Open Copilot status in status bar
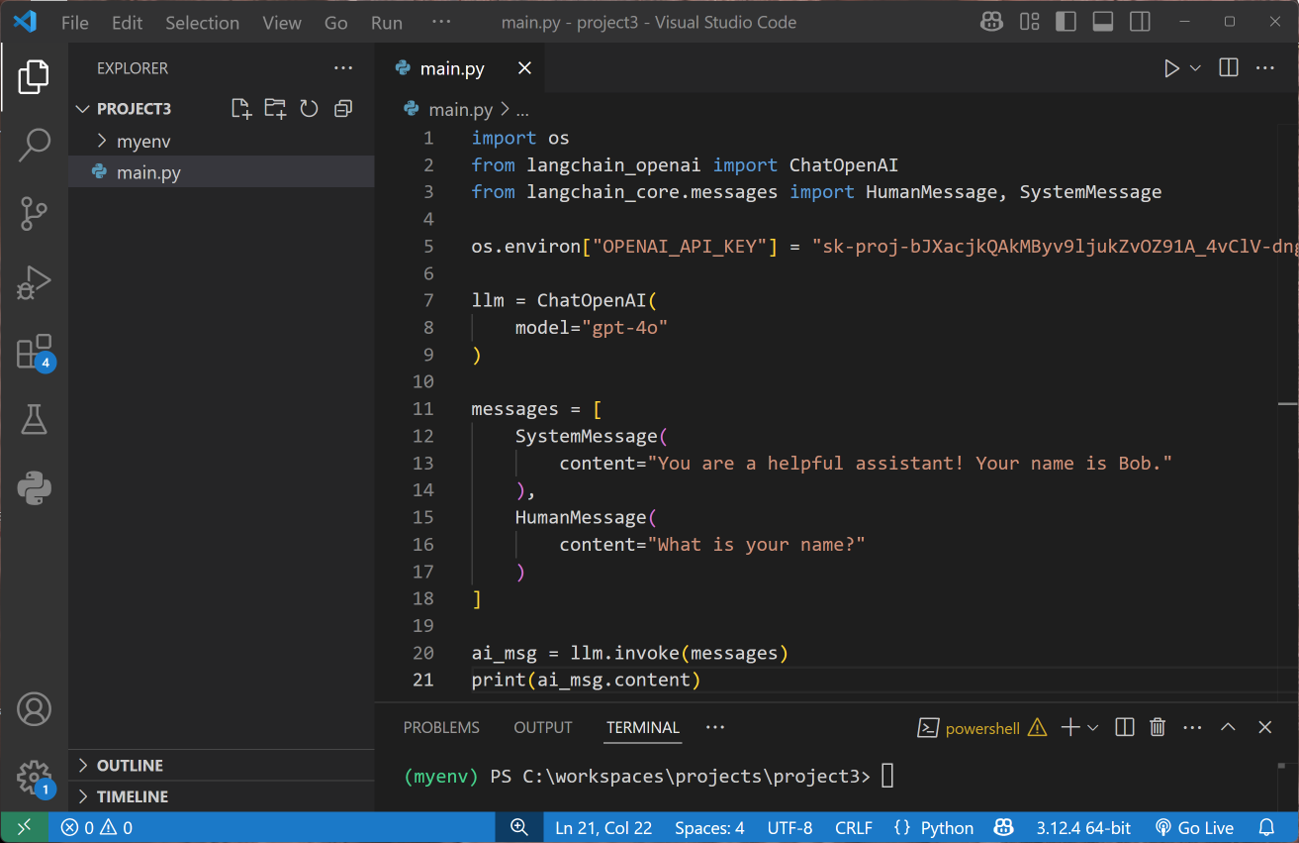 (1004, 827)
